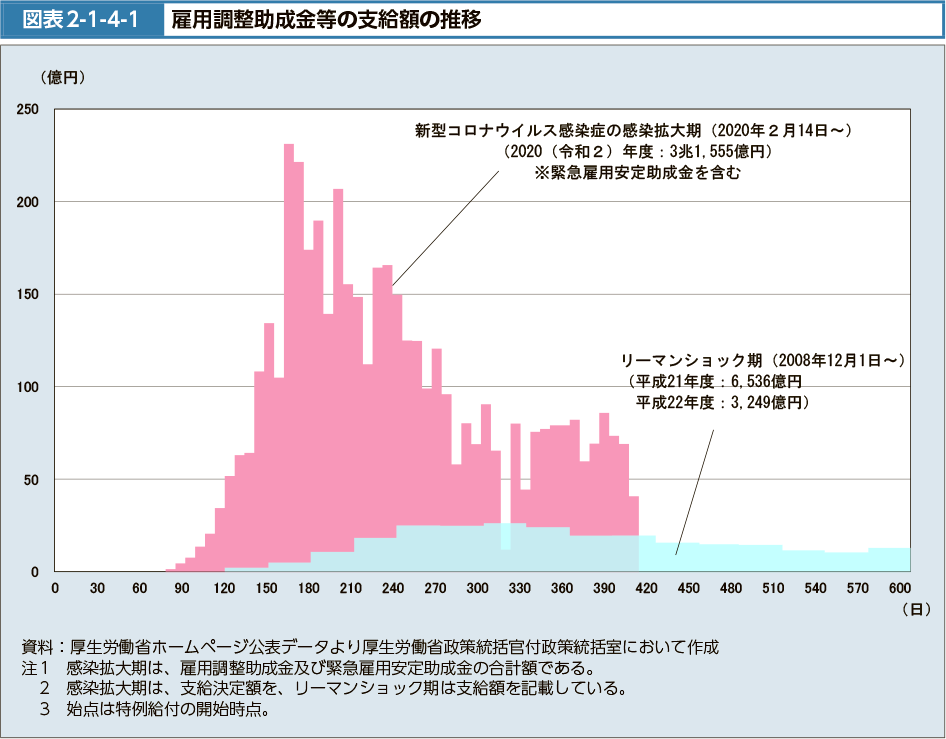Click the 平成22年度：3,249億円 annotation line
The height and width of the screenshot is (739, 946).
click(722, 402)
